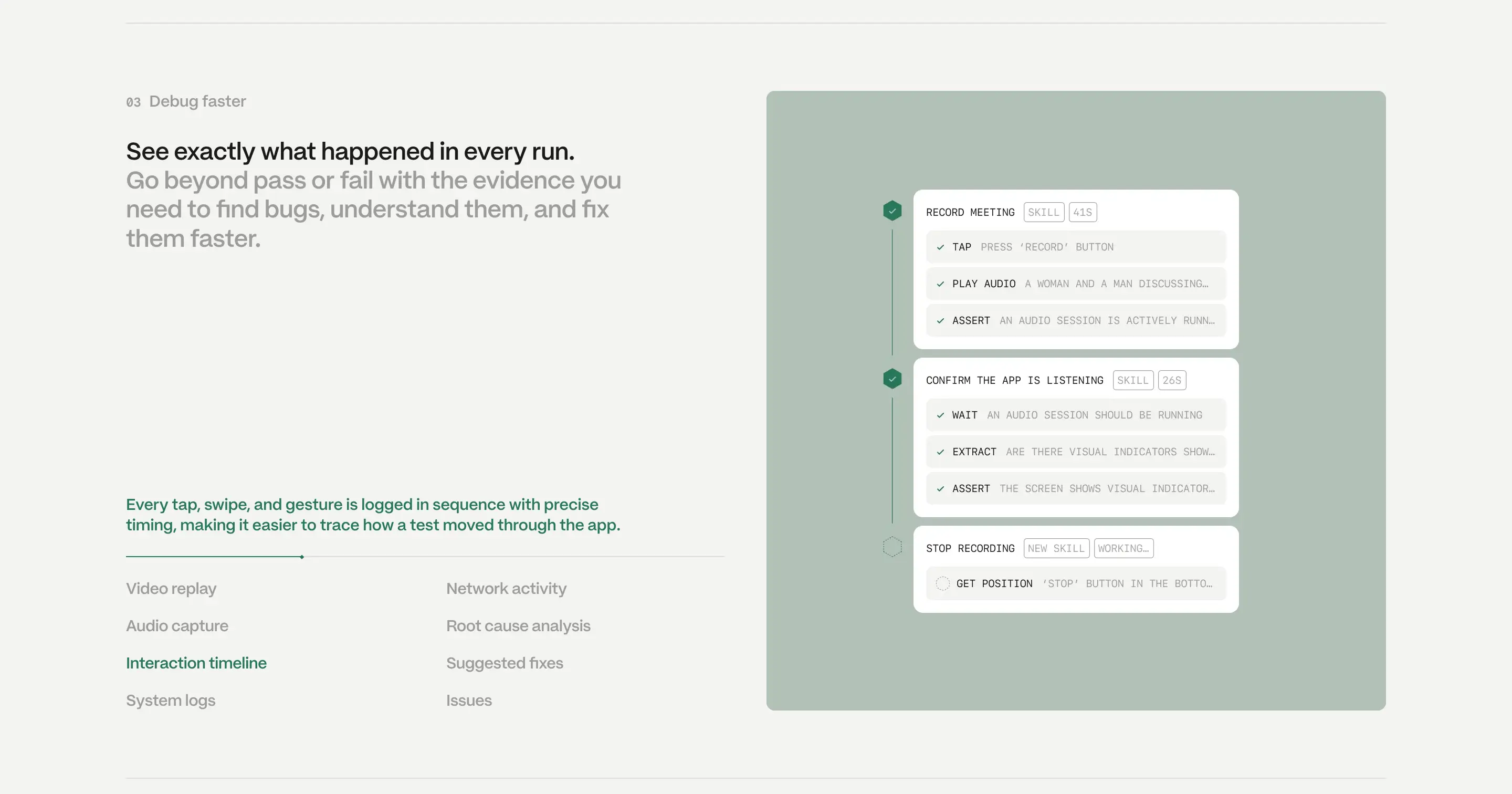Click the dashed circle on GET POSITION step

(942, 583)
